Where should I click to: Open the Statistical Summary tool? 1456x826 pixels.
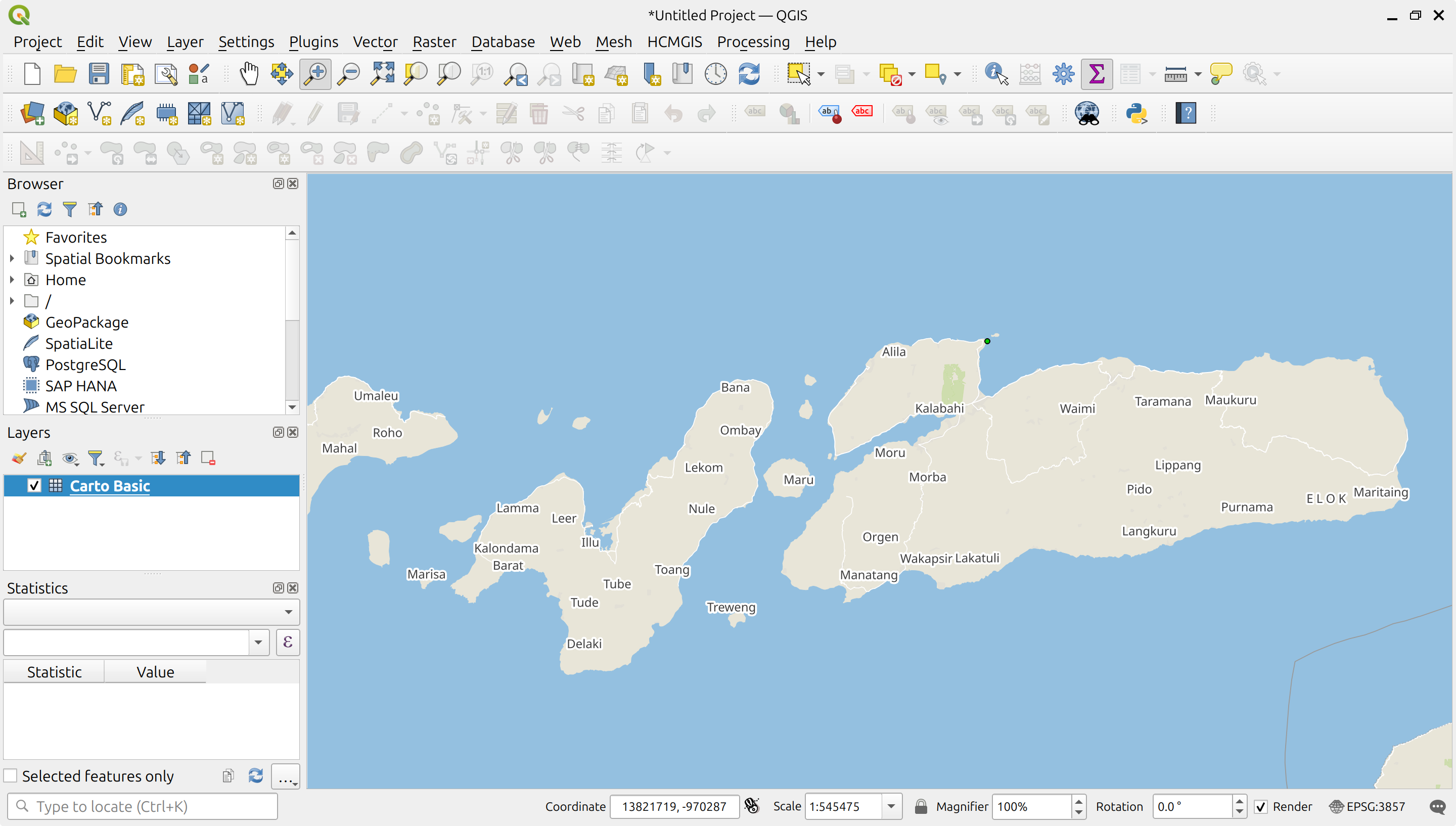1096,74
